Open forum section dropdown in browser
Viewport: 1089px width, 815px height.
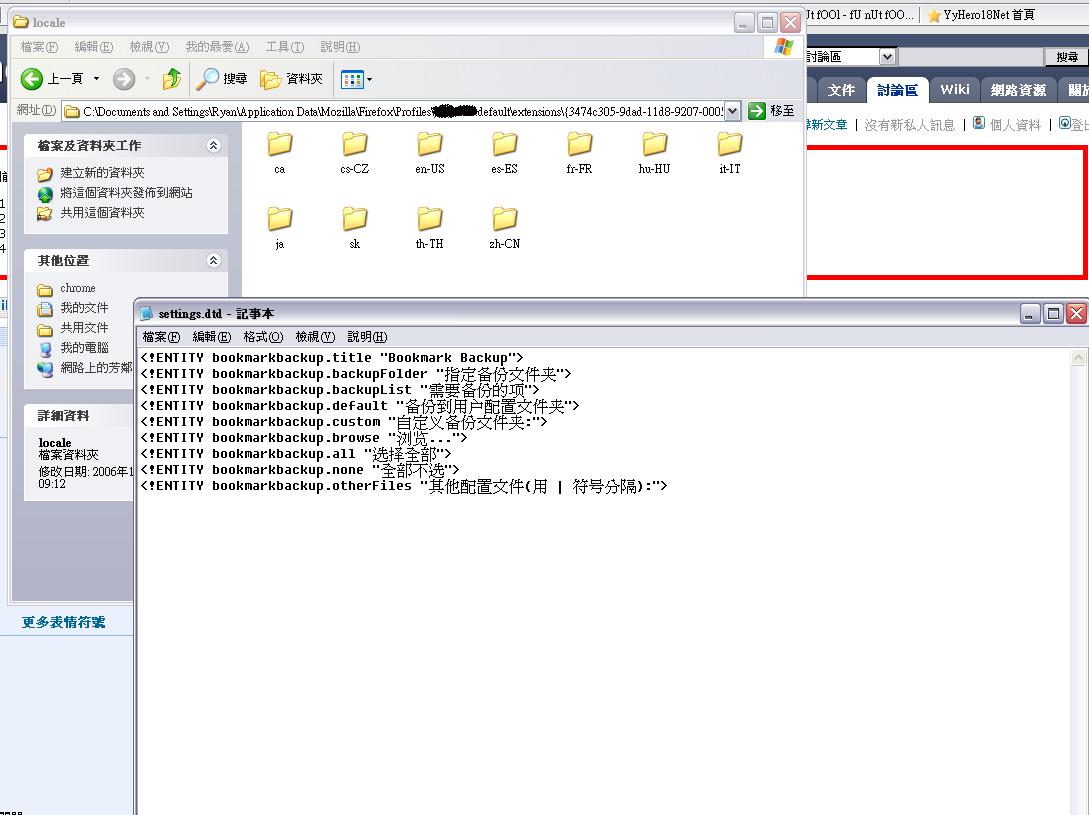[887, 56]
